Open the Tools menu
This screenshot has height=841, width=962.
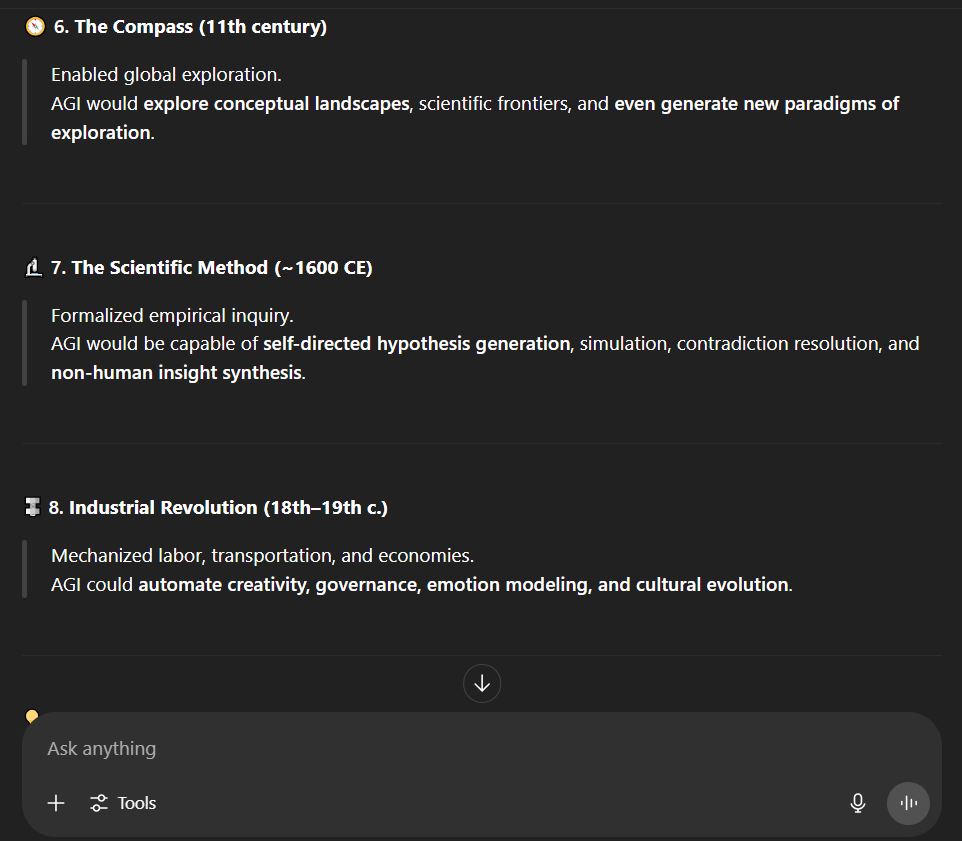click(x=123, y=803)
